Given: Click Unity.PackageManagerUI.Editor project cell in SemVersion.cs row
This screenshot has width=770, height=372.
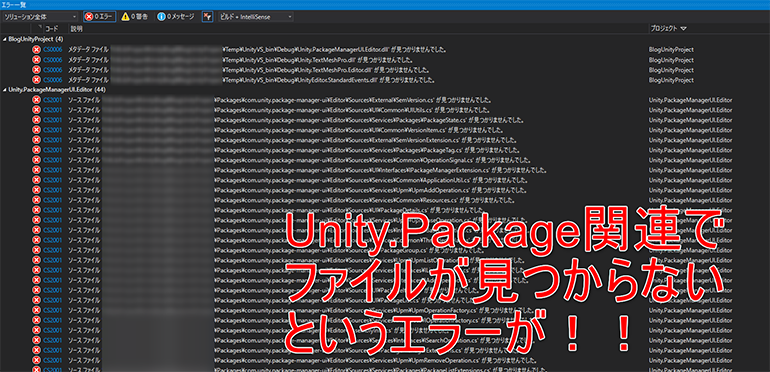Looking at the screenshot, I should click(x=690, y=100).
